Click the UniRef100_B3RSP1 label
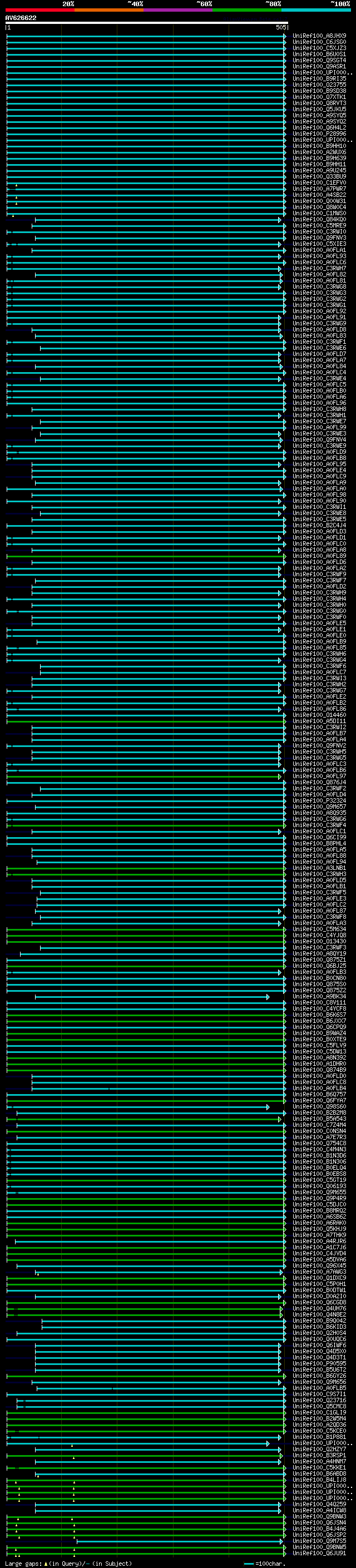The height and width of the screenshot is (1568, 356). pos(319,1455)
